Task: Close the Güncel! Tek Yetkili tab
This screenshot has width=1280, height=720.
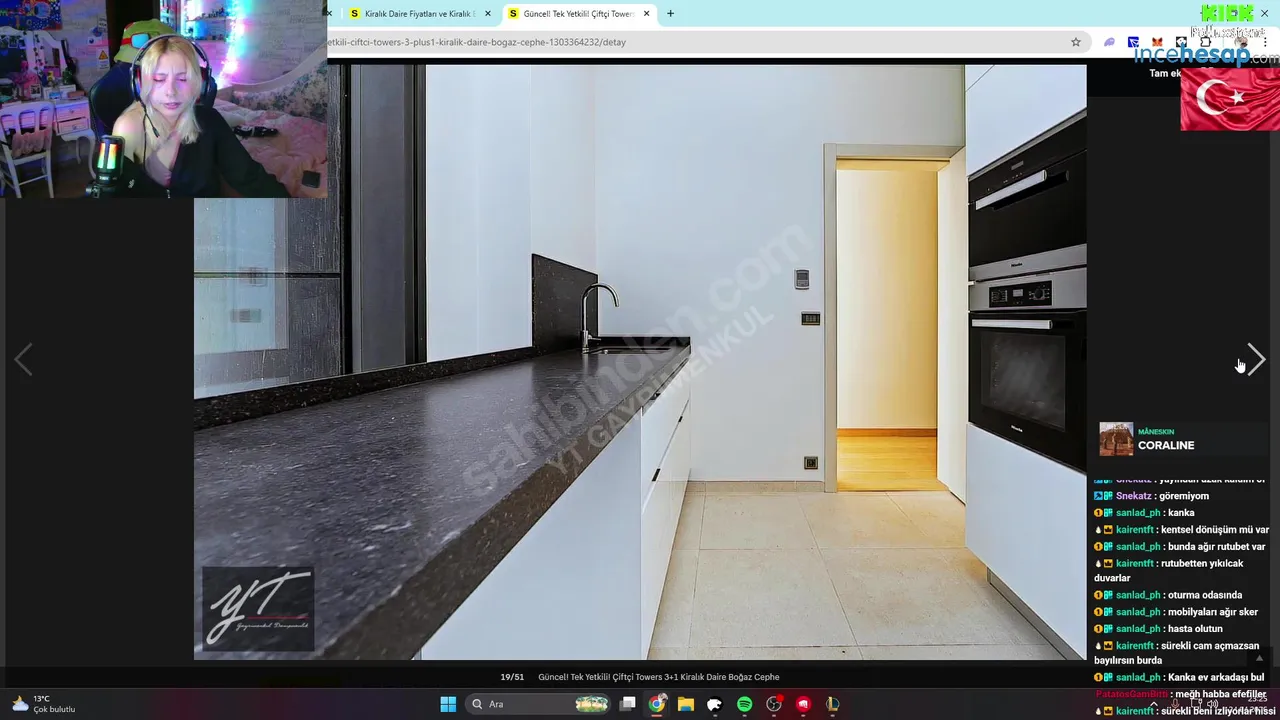Action: (x=647, y=14)
